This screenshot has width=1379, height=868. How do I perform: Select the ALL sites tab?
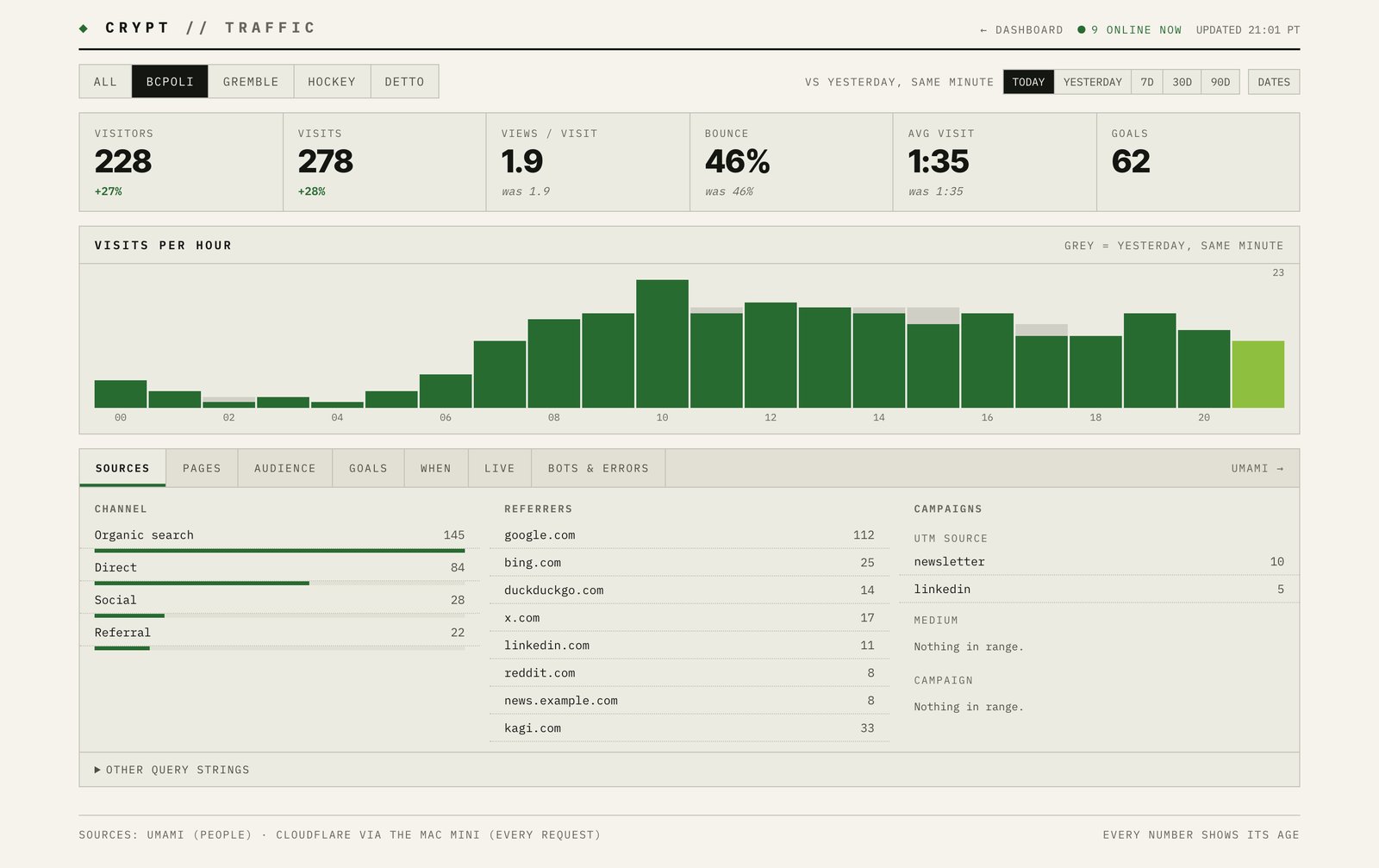(105, 81)
